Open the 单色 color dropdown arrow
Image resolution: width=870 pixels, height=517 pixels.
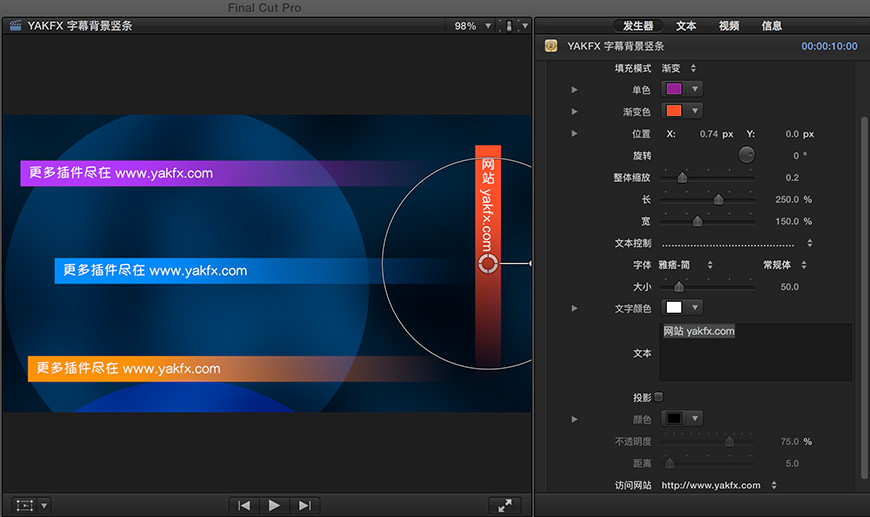click(x=695, y=89)
